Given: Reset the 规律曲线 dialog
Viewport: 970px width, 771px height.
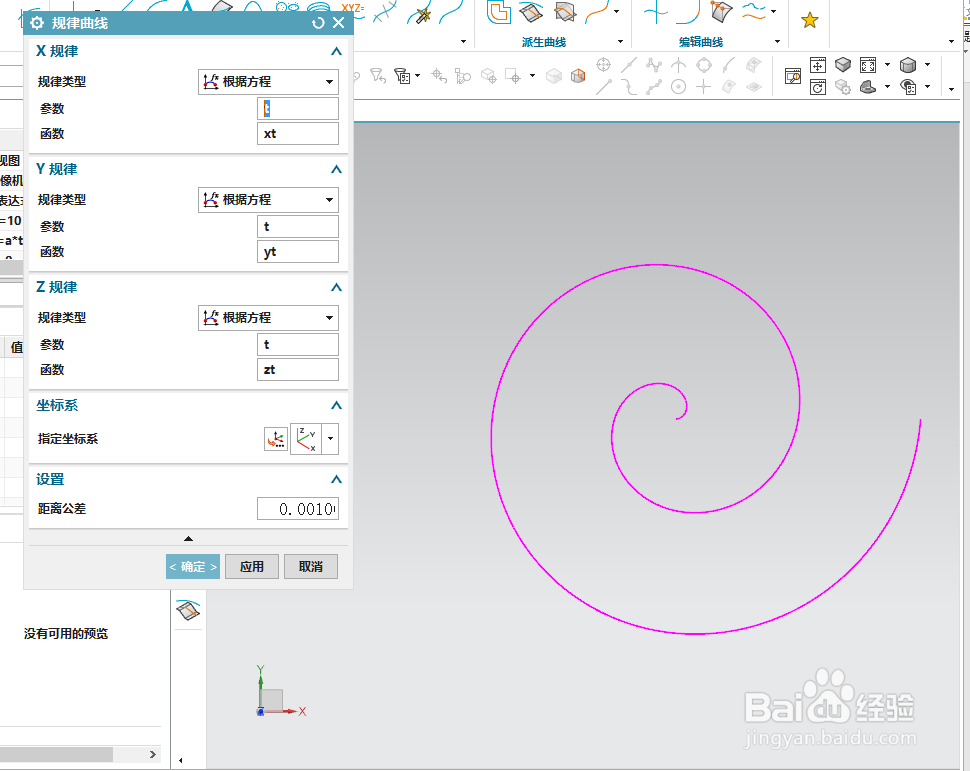Looking at the screenshot, I should [x=318, y=23].
